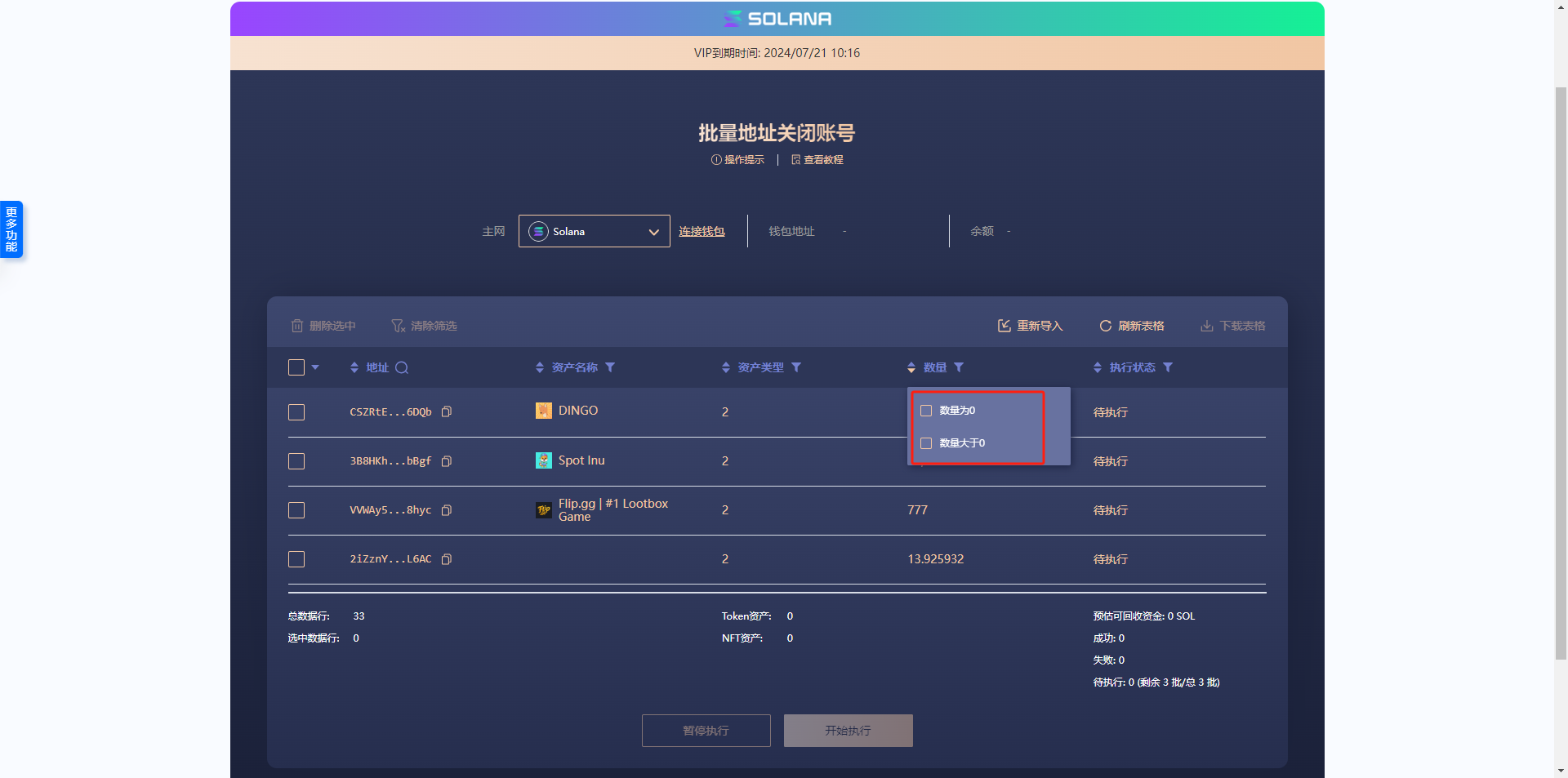This screenshot has width=1568, height=778.
Task: Click refresh icon beside 刷新表格
Action: coord(1105,326)
